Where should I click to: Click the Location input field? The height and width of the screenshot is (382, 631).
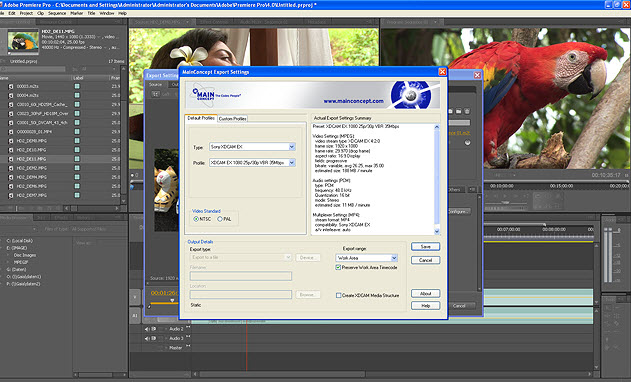tap(241, 295)
